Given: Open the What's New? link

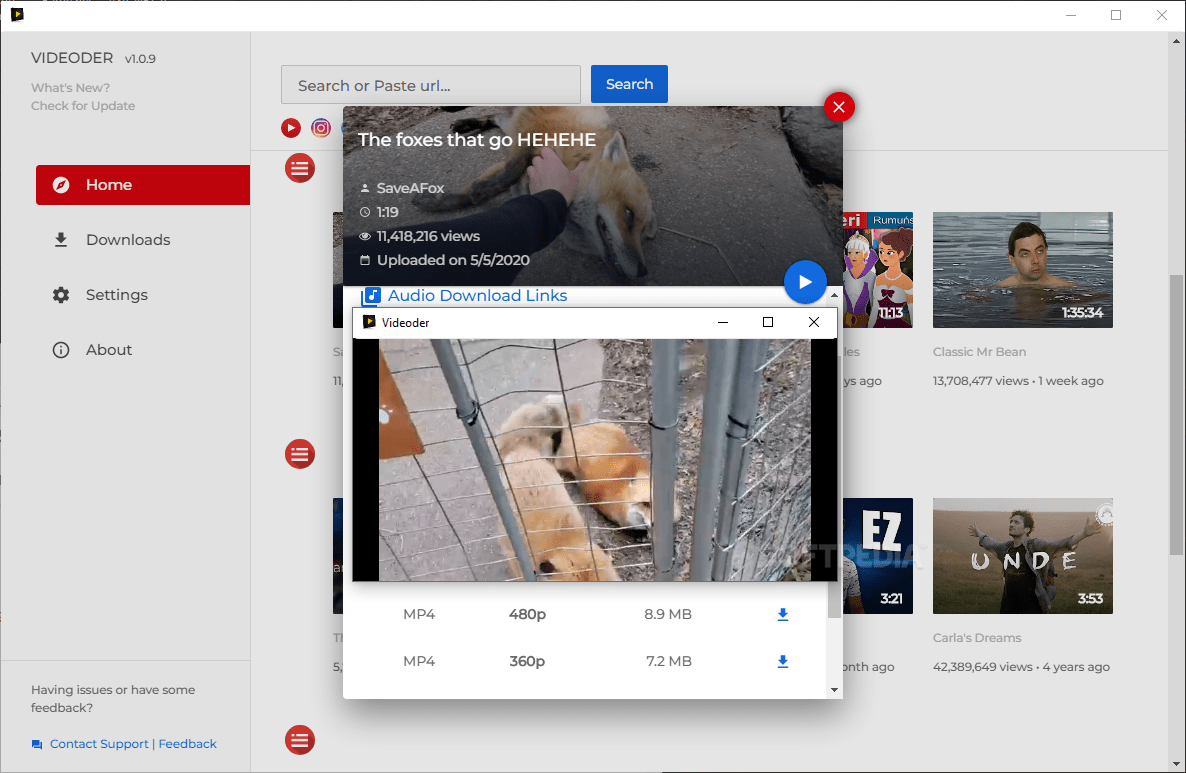Looking at the screenshot, I should click(70, 88).
